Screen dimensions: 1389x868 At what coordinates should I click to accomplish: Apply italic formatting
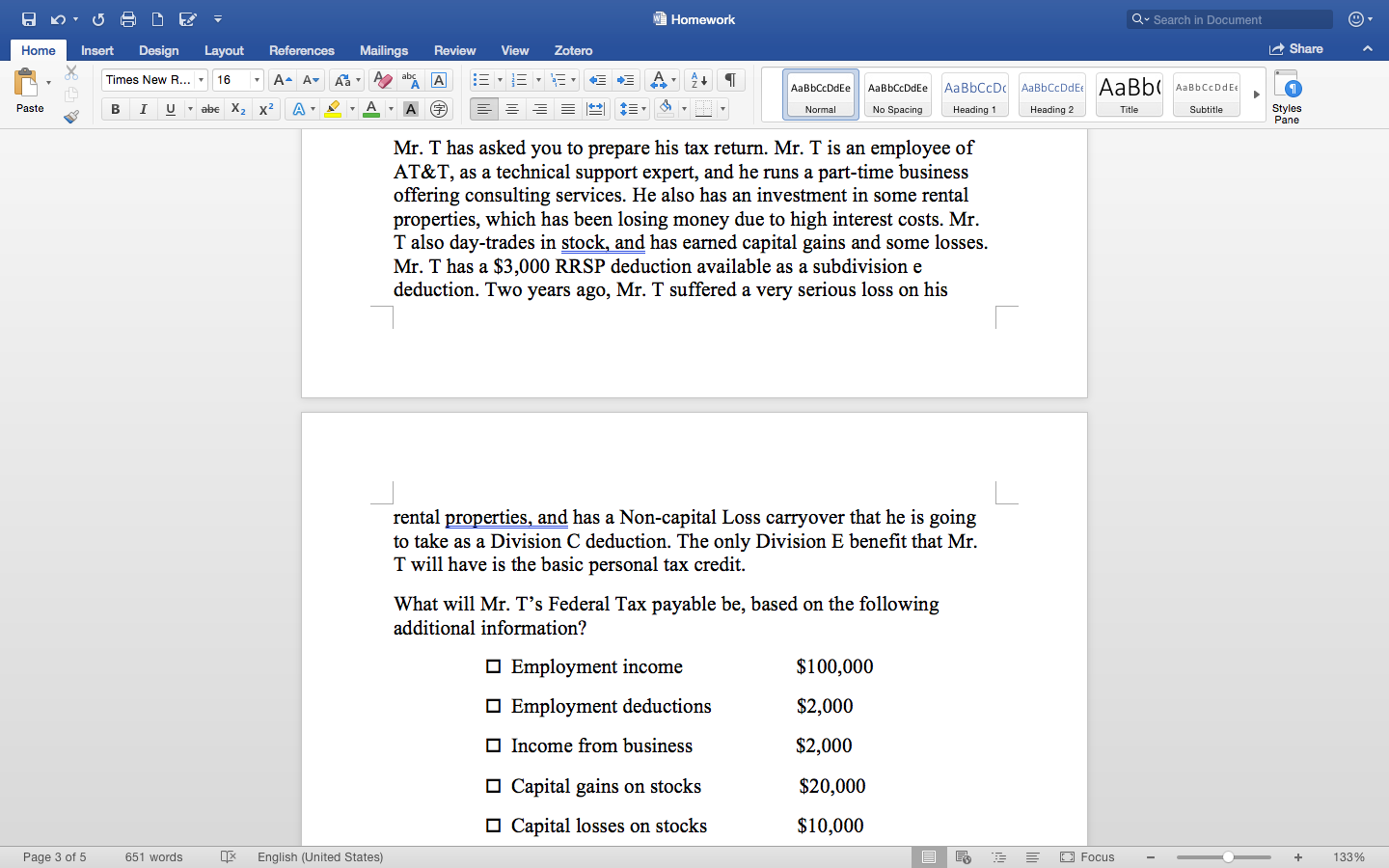click(x=142, y=109)
